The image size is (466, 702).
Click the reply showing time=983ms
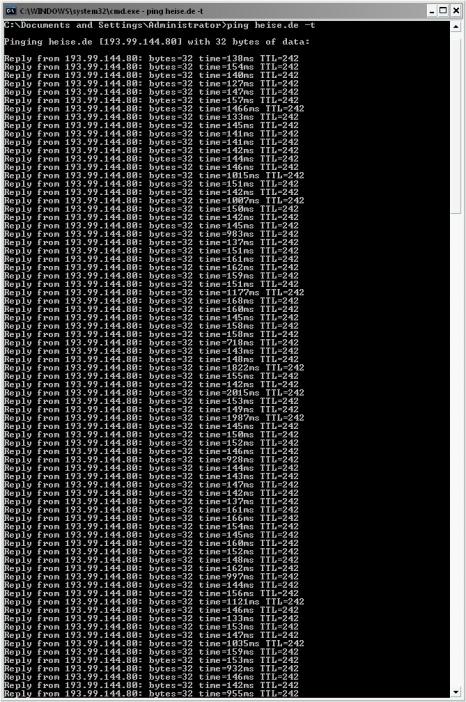[x=151, y=234]
